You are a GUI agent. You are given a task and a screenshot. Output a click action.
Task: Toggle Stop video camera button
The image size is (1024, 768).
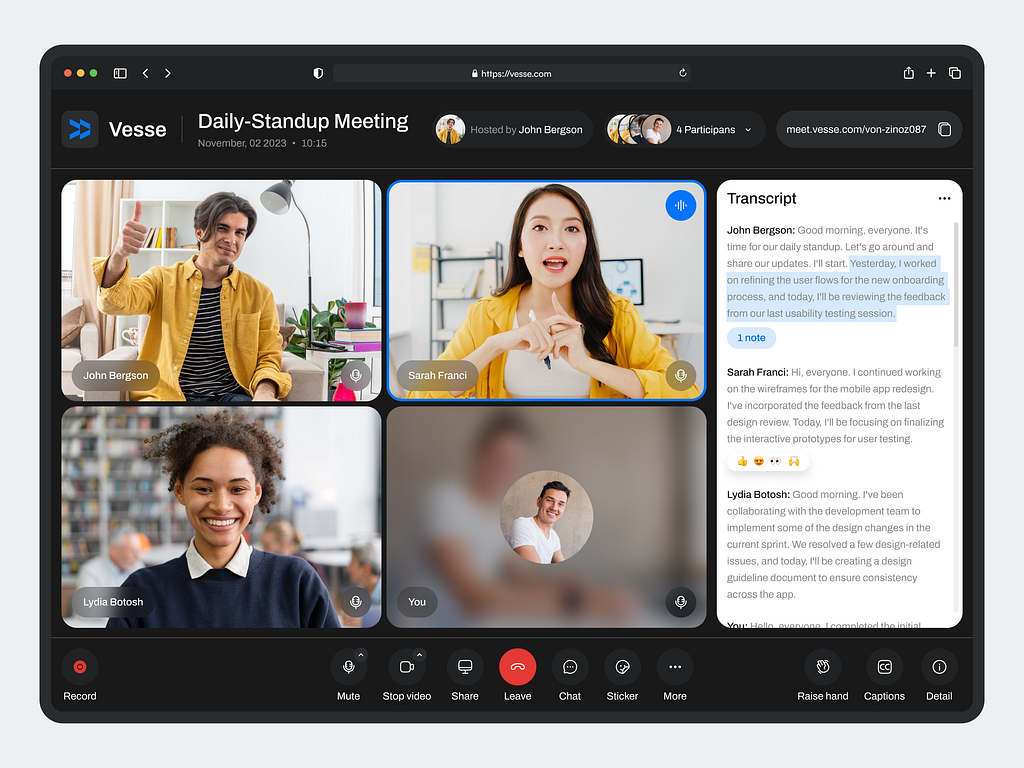pos(406,667)
